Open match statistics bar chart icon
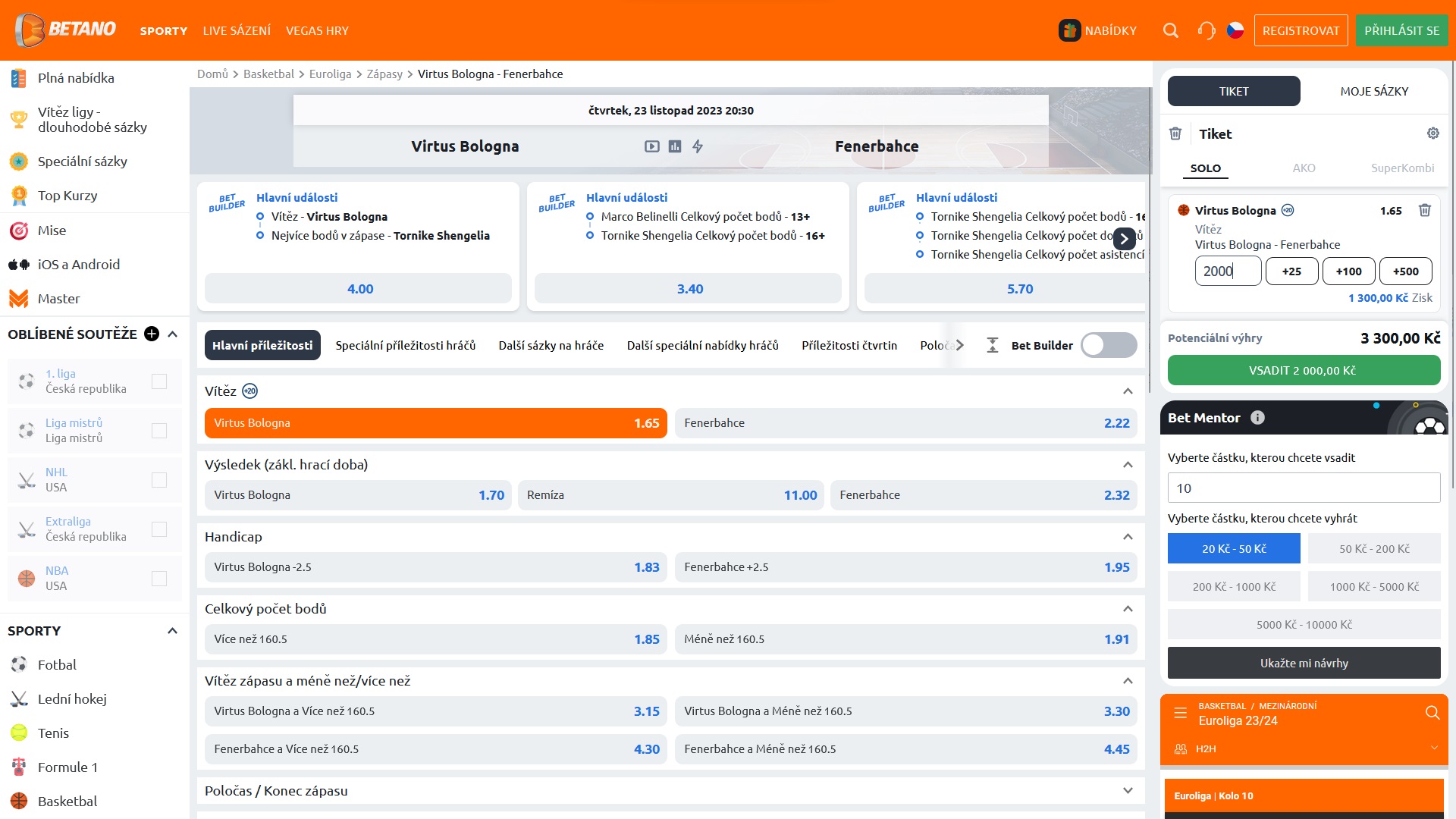The image size is (1456, 819). 675,146
